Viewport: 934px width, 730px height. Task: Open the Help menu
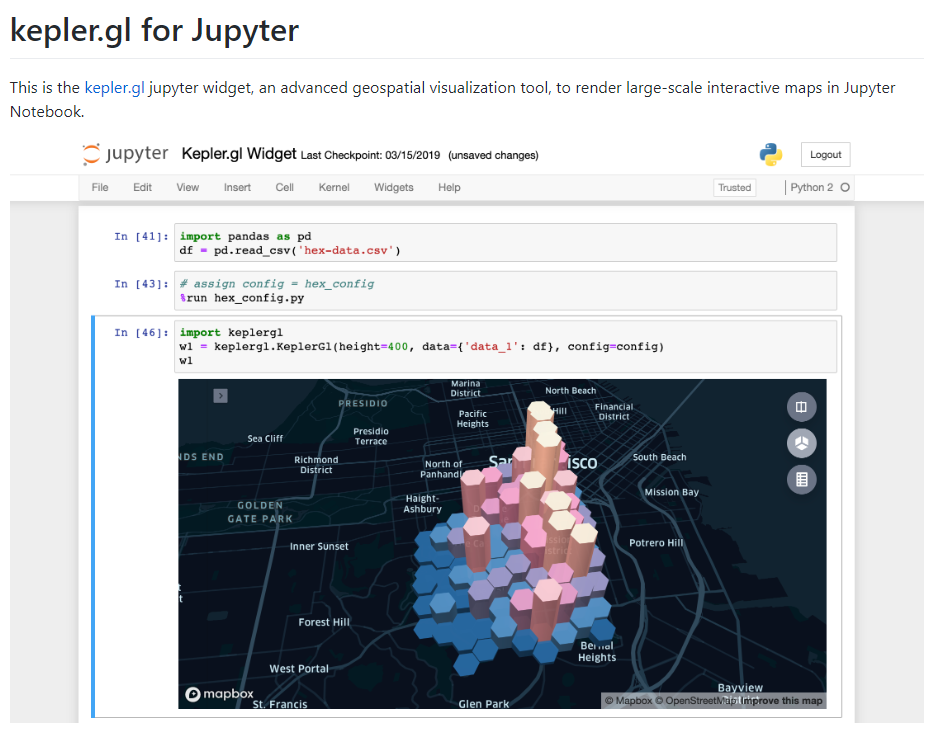(x=448, y=187)
